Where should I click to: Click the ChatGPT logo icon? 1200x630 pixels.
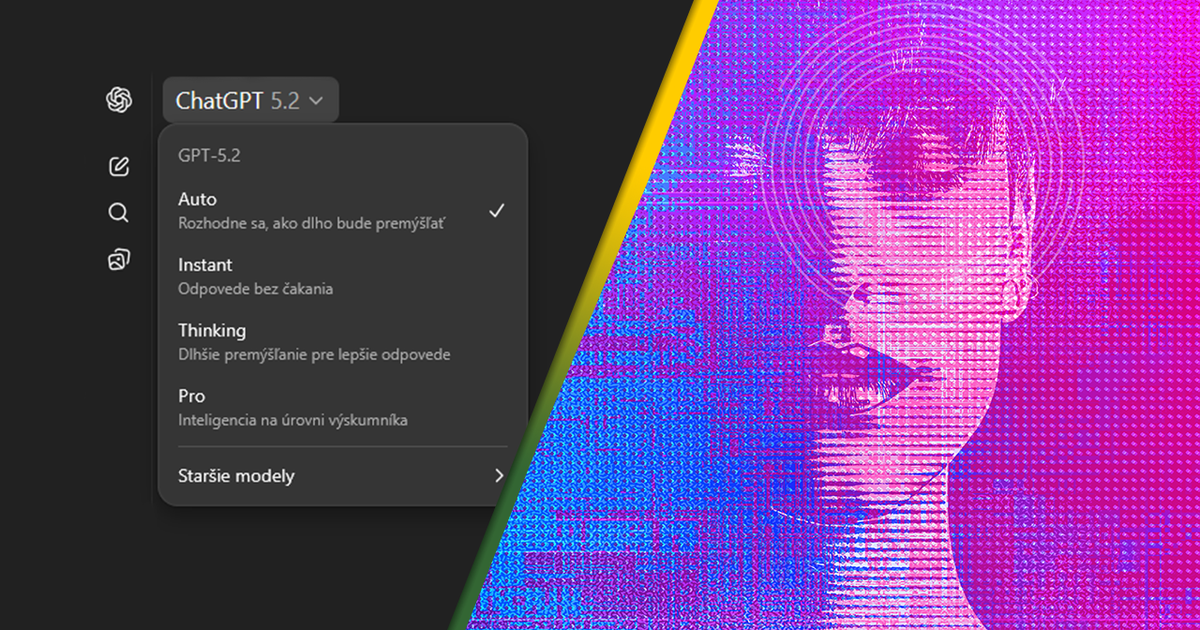click(x=119, y=100)
